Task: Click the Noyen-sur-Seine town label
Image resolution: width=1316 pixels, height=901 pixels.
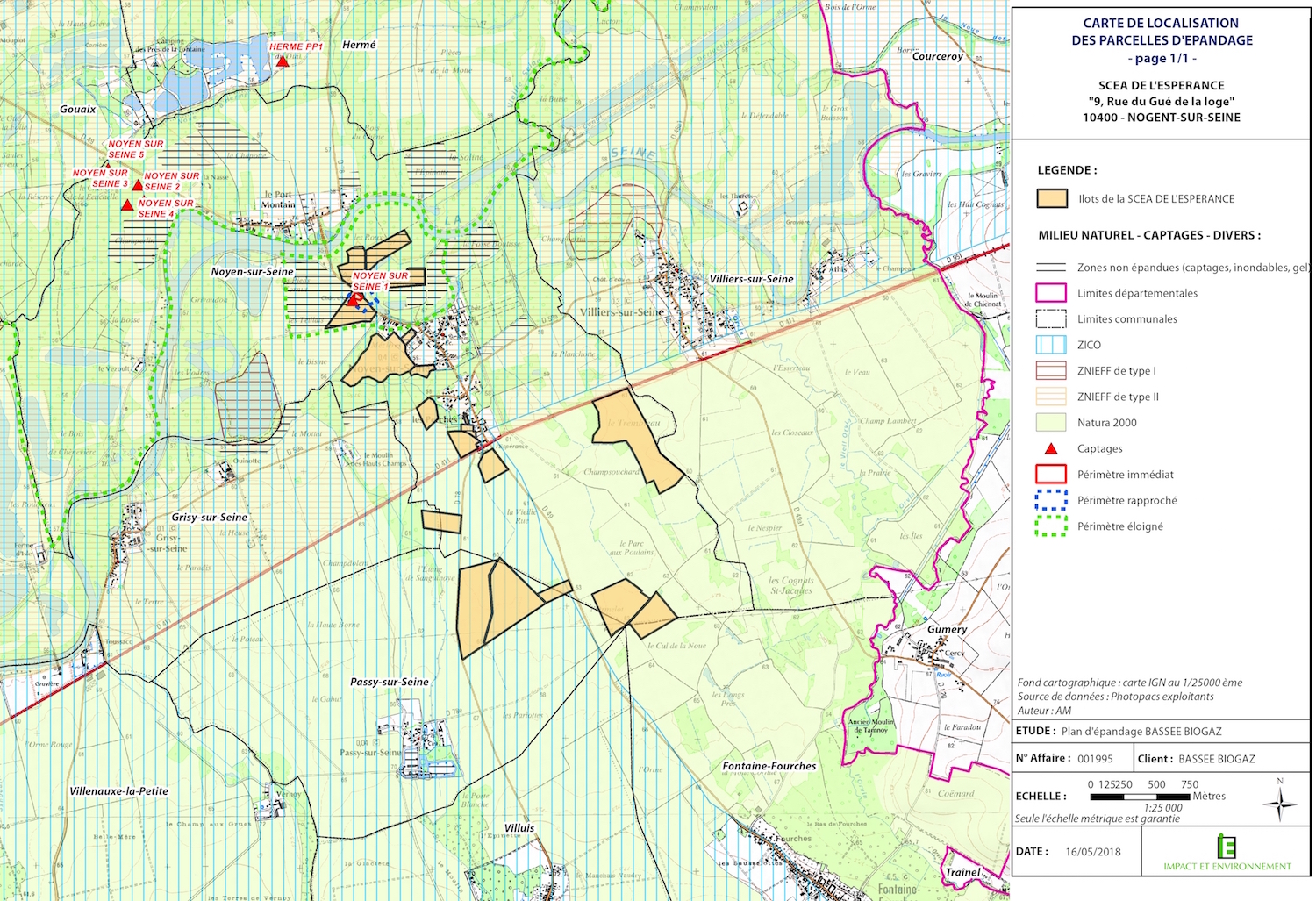Action: pos(252,272)
